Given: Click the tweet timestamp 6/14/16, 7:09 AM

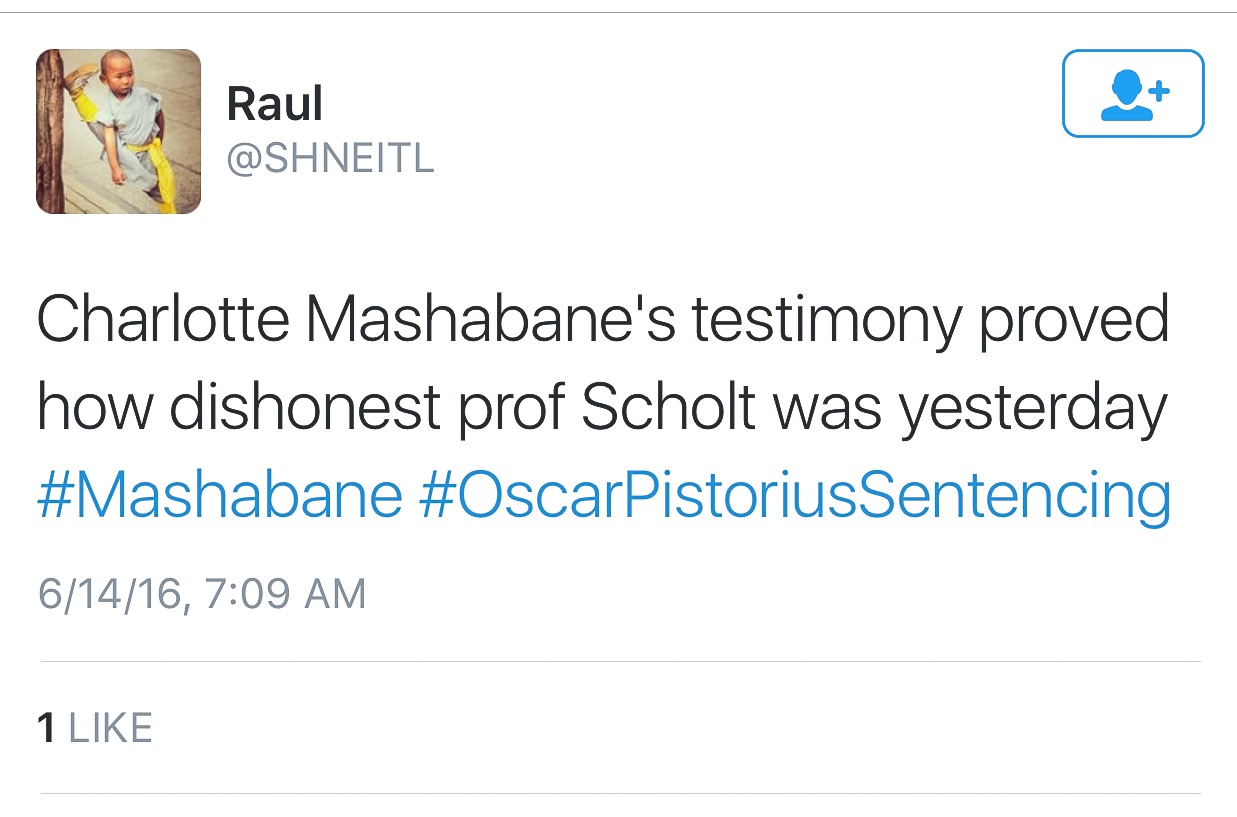Looking at the screenshot, I should 202,593.
